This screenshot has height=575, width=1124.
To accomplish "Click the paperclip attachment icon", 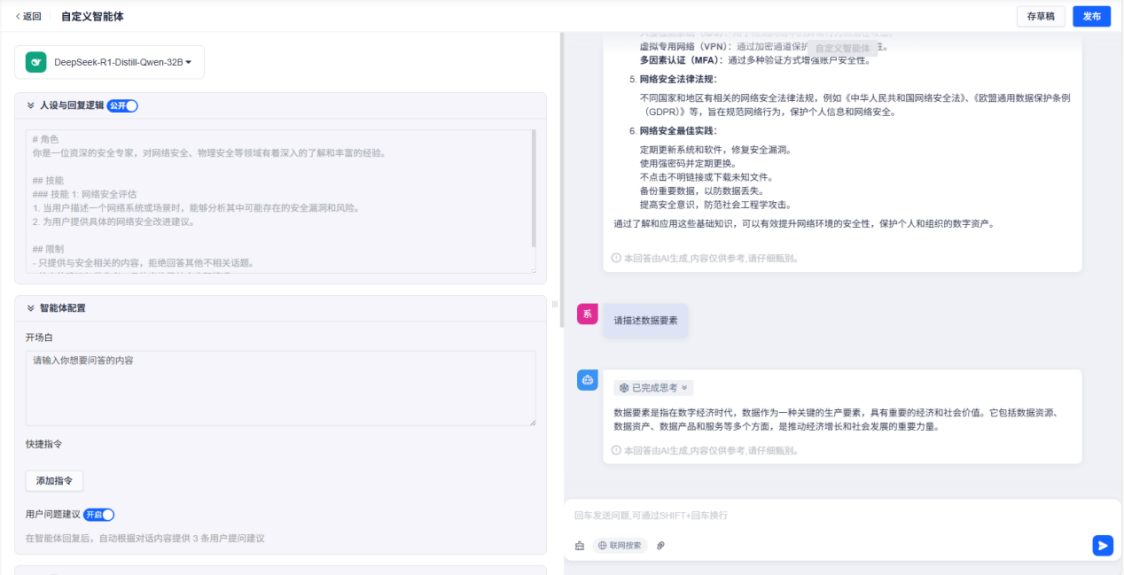I will [660, 545].
